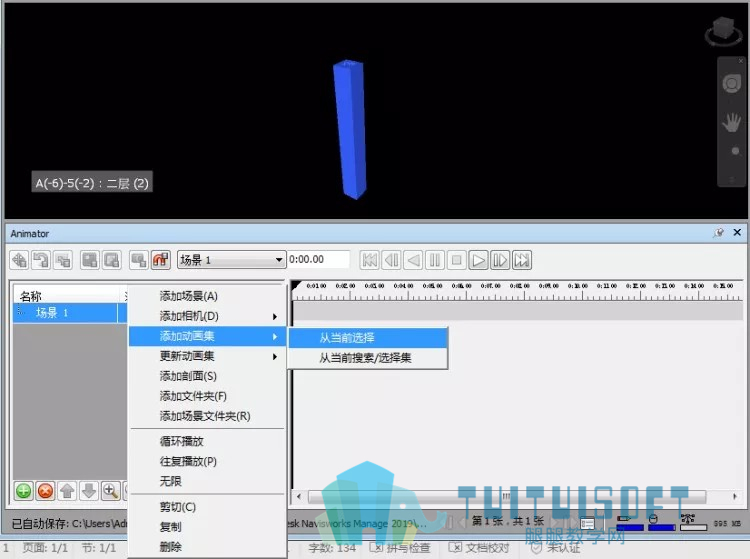Select 从当前搜索/选择集 in the submenu

(x=368, y=358)
